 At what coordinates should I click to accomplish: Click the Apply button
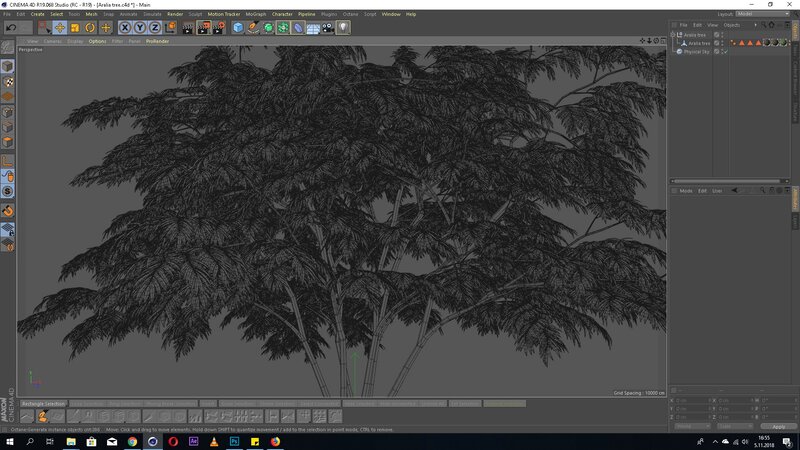[x=778, y=426]
